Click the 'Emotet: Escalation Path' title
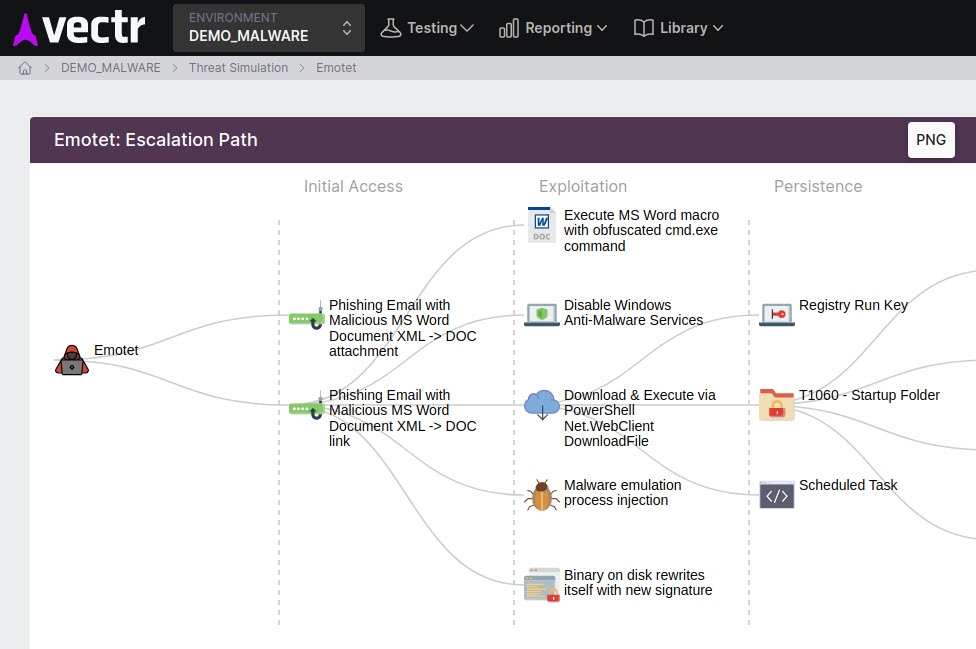Screen dimensions: 976x649 (x=156, y=140)
